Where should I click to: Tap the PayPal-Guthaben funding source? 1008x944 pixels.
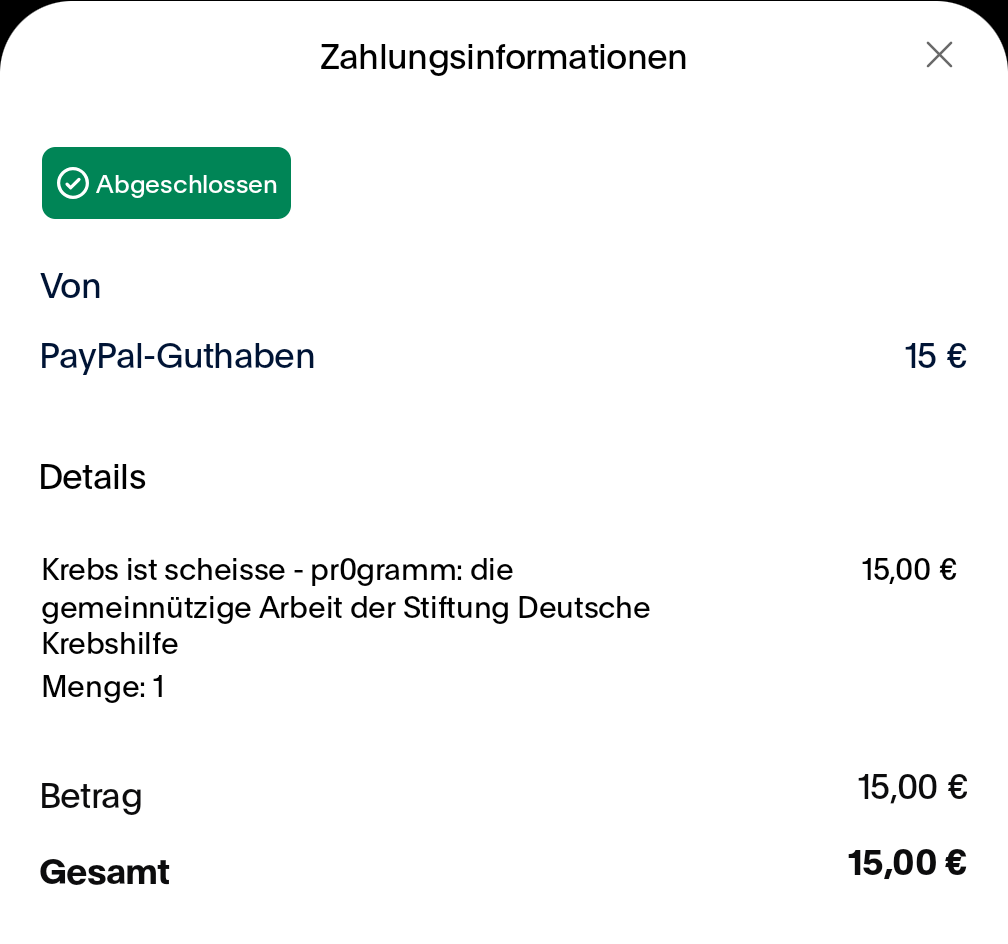tap(177, 356)
